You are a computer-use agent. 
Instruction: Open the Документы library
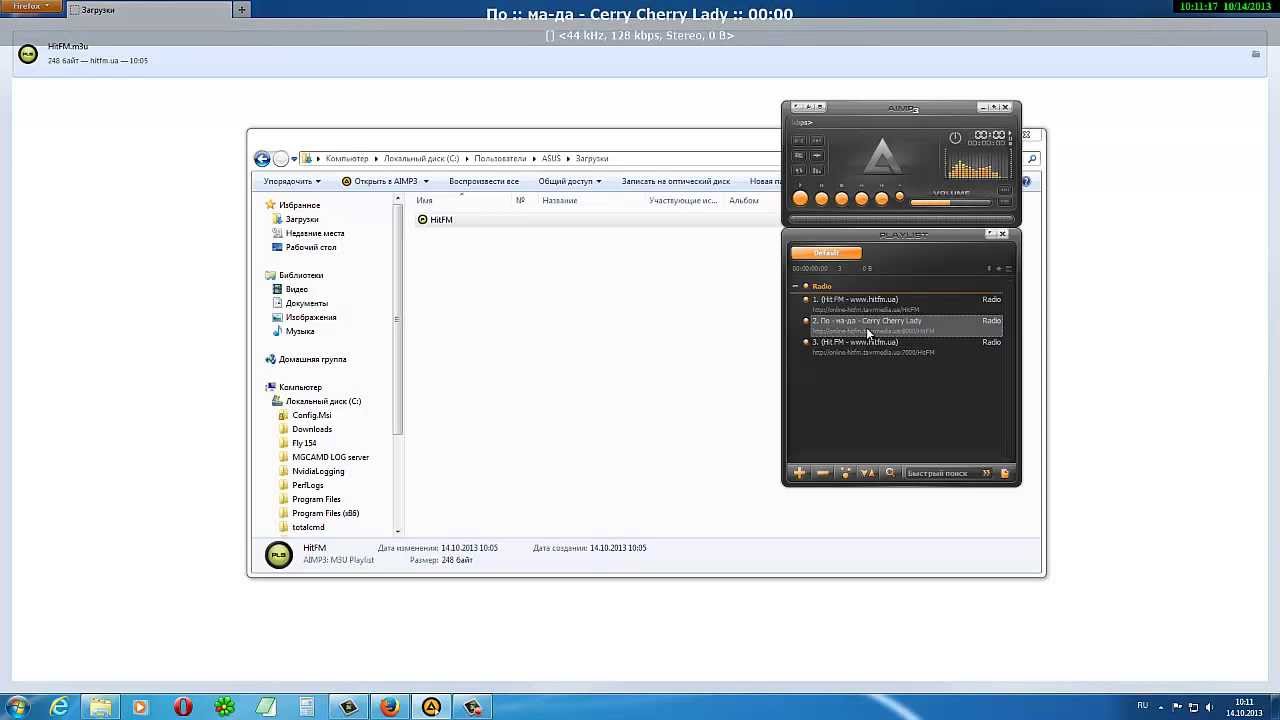point(306,303)
